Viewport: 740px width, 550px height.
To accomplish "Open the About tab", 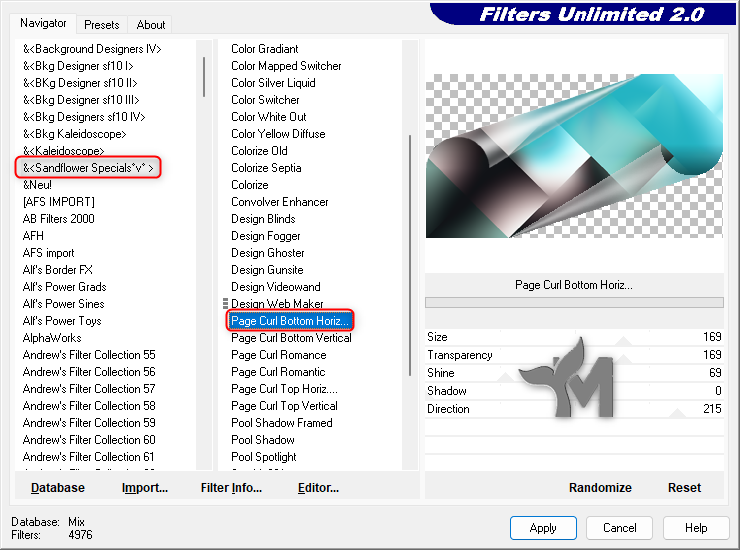I will pos(151,25).
